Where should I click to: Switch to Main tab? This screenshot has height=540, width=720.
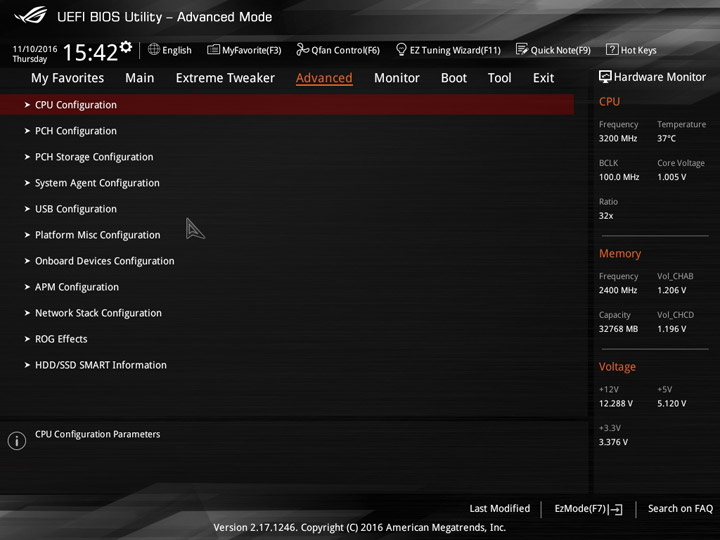coord(140,78)
